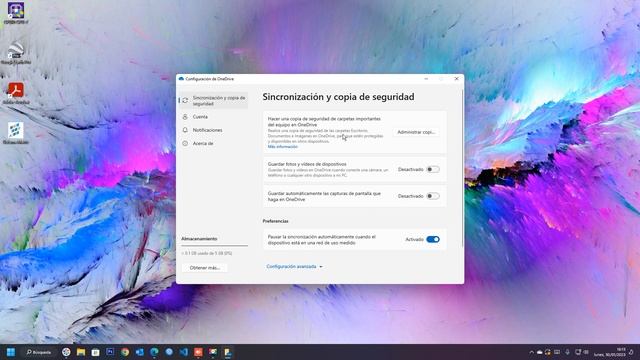This screenshot has width=640, height=360.
Task: Close the Configuración de OneDrive window
Action: tap(456, 79)
